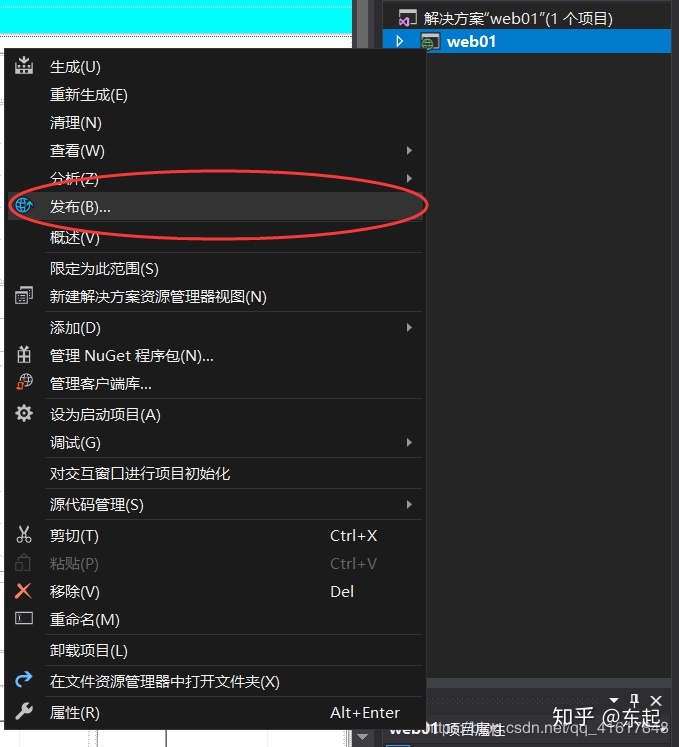Expand the 添加(D) submenu arrow

click(409, 327)
